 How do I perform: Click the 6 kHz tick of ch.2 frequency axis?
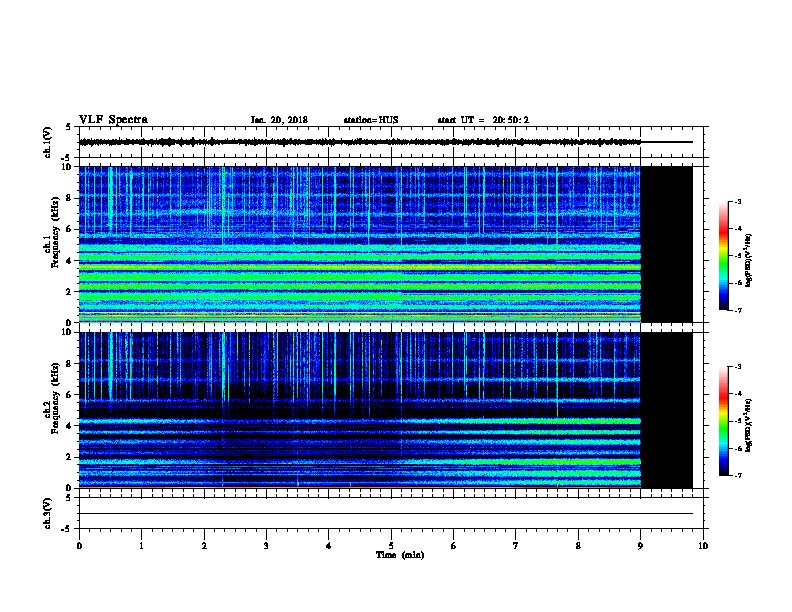tap(69, 394)
